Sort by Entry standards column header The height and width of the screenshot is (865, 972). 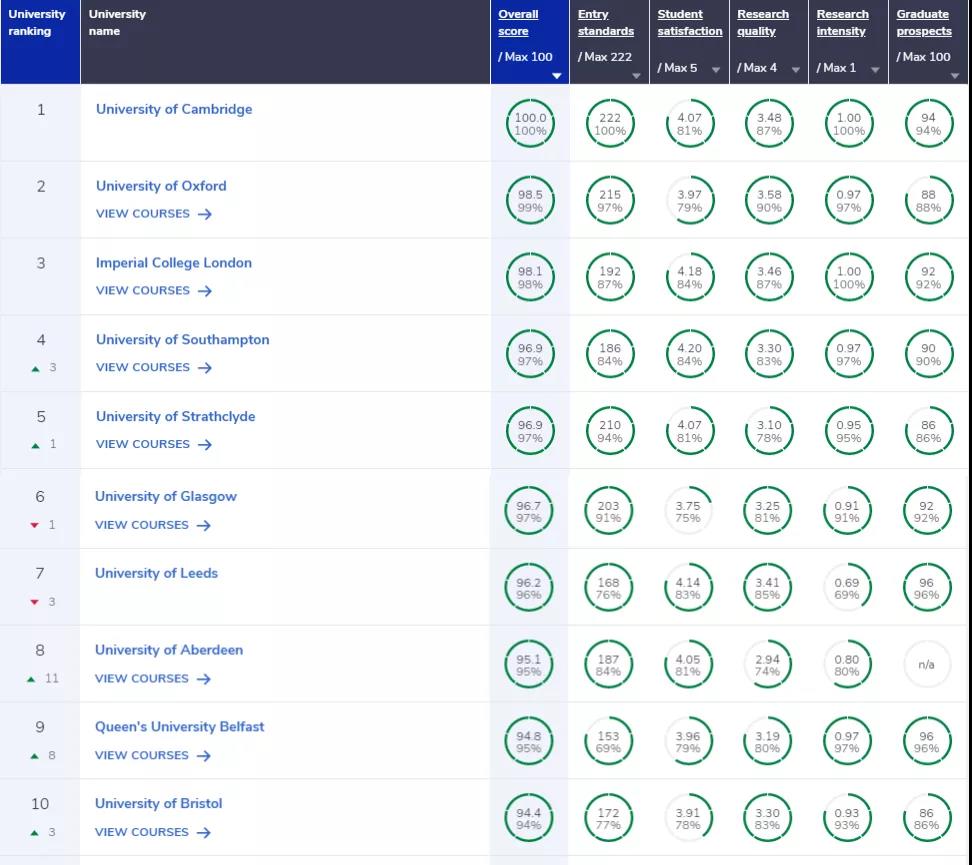pyautogui.click(x=606, y=23)
